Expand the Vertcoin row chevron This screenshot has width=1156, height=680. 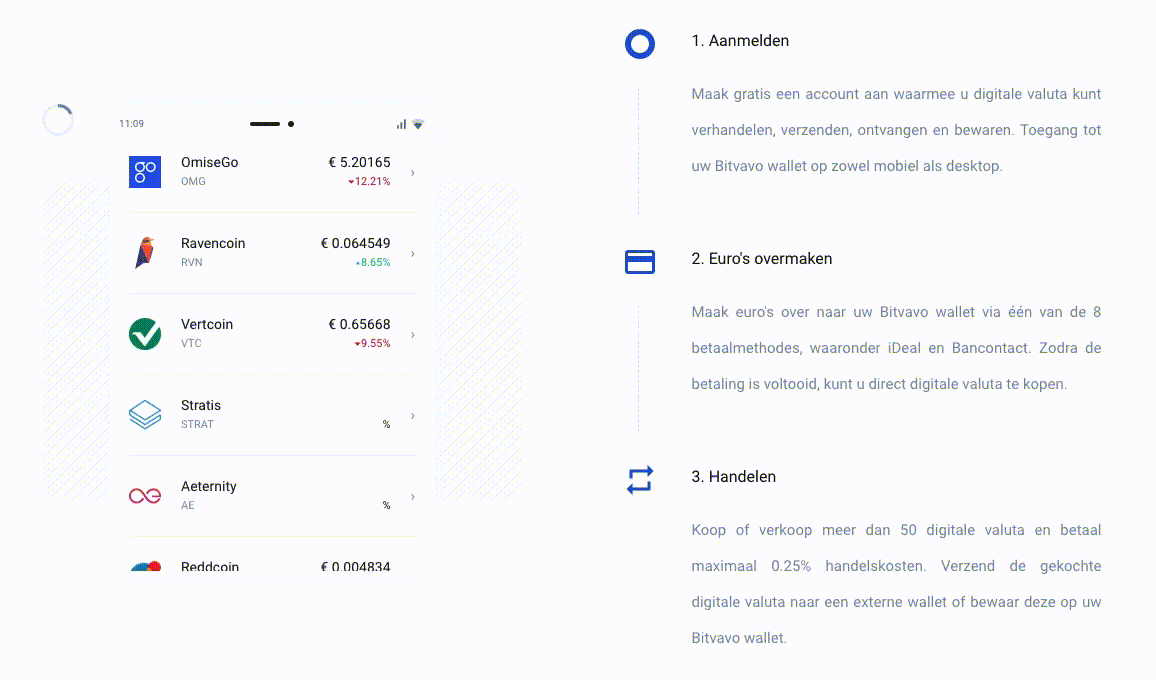[412, 334]
